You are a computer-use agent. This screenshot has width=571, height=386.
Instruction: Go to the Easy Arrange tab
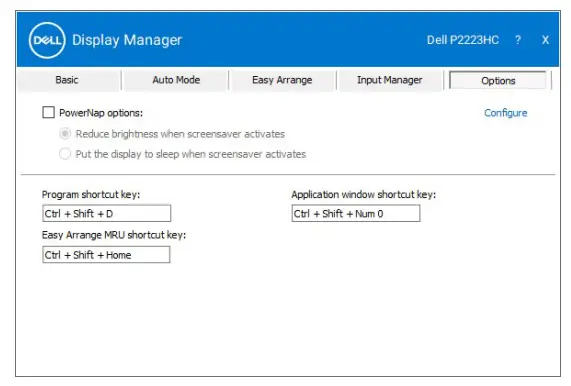tap(282, 80)
